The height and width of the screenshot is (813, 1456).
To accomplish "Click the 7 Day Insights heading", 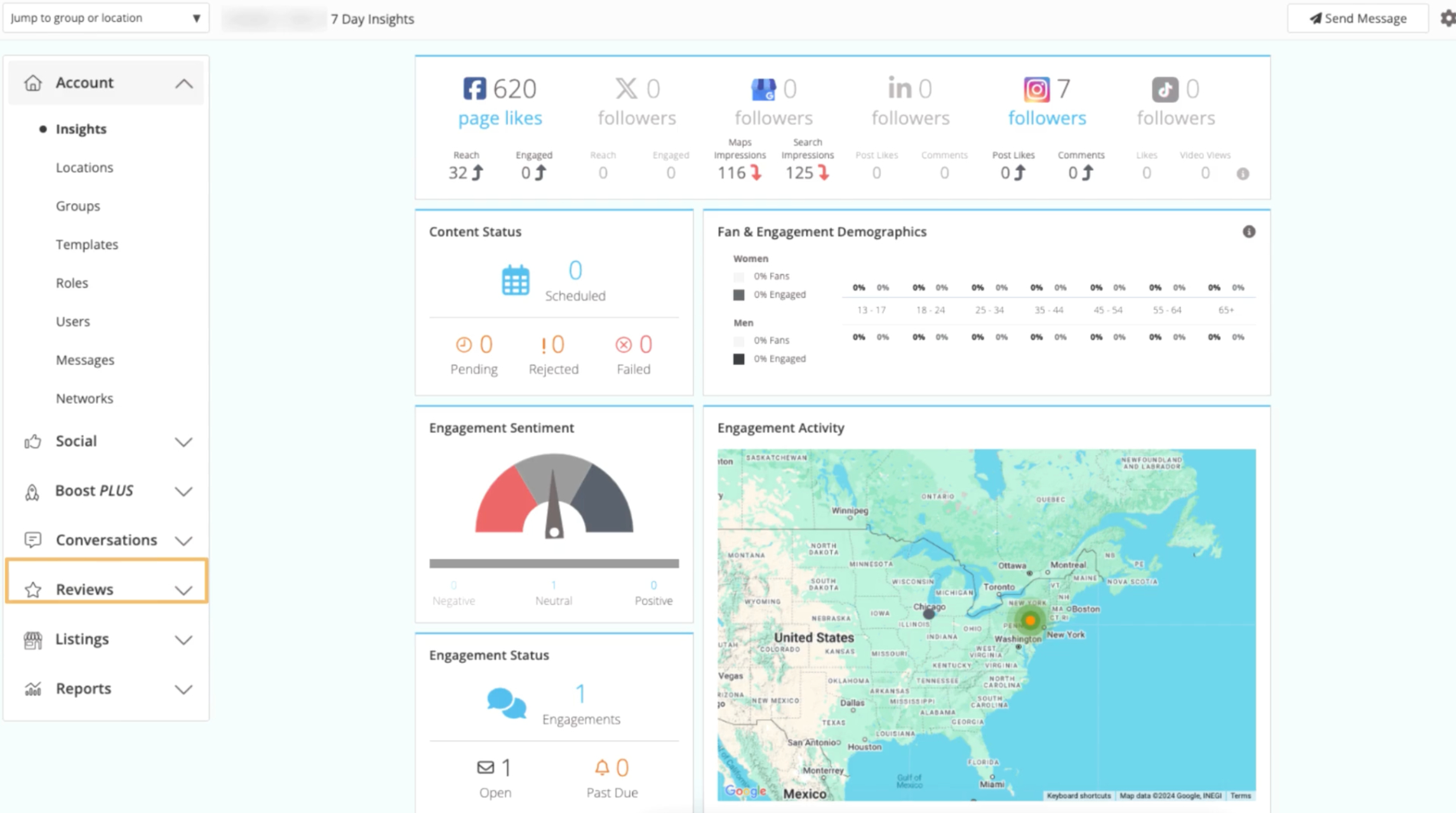I will tap(373, 19).
